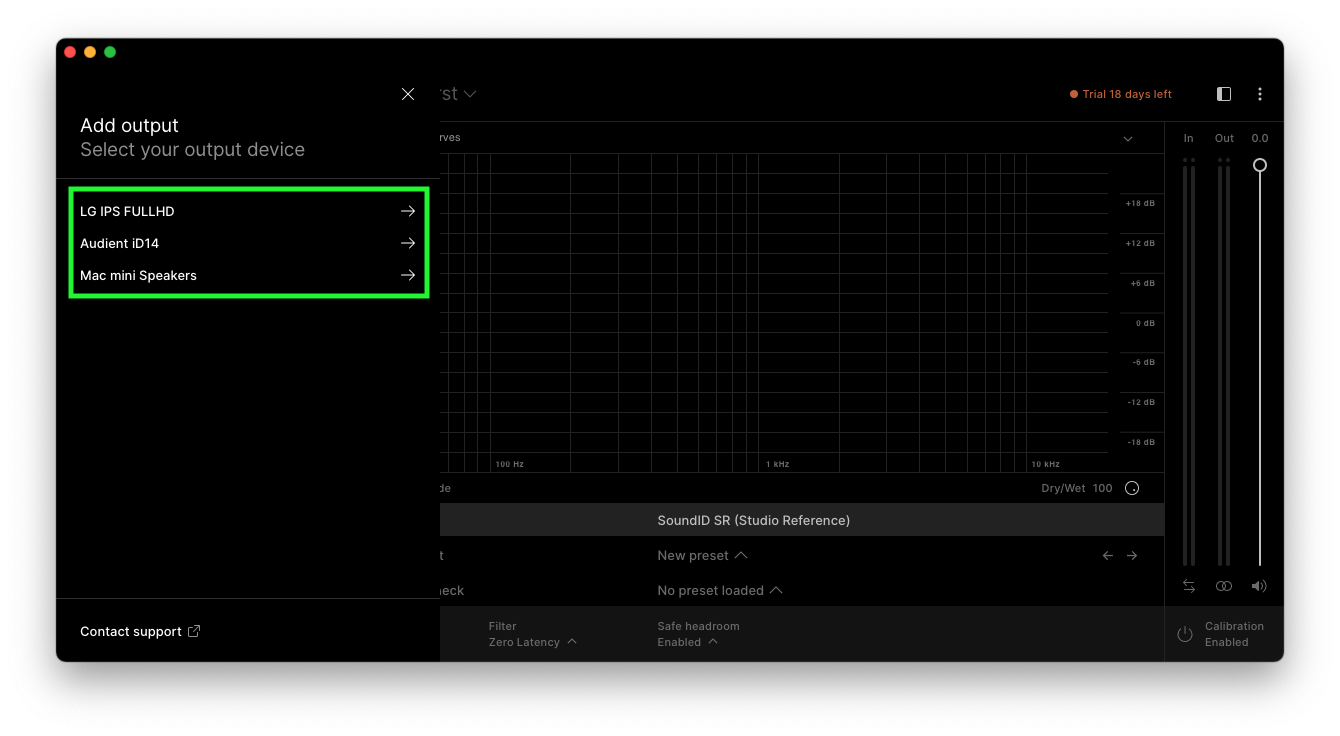Click the Dry/Wet knob control
Screen dimensions: 1340x736
point(1132,488)
